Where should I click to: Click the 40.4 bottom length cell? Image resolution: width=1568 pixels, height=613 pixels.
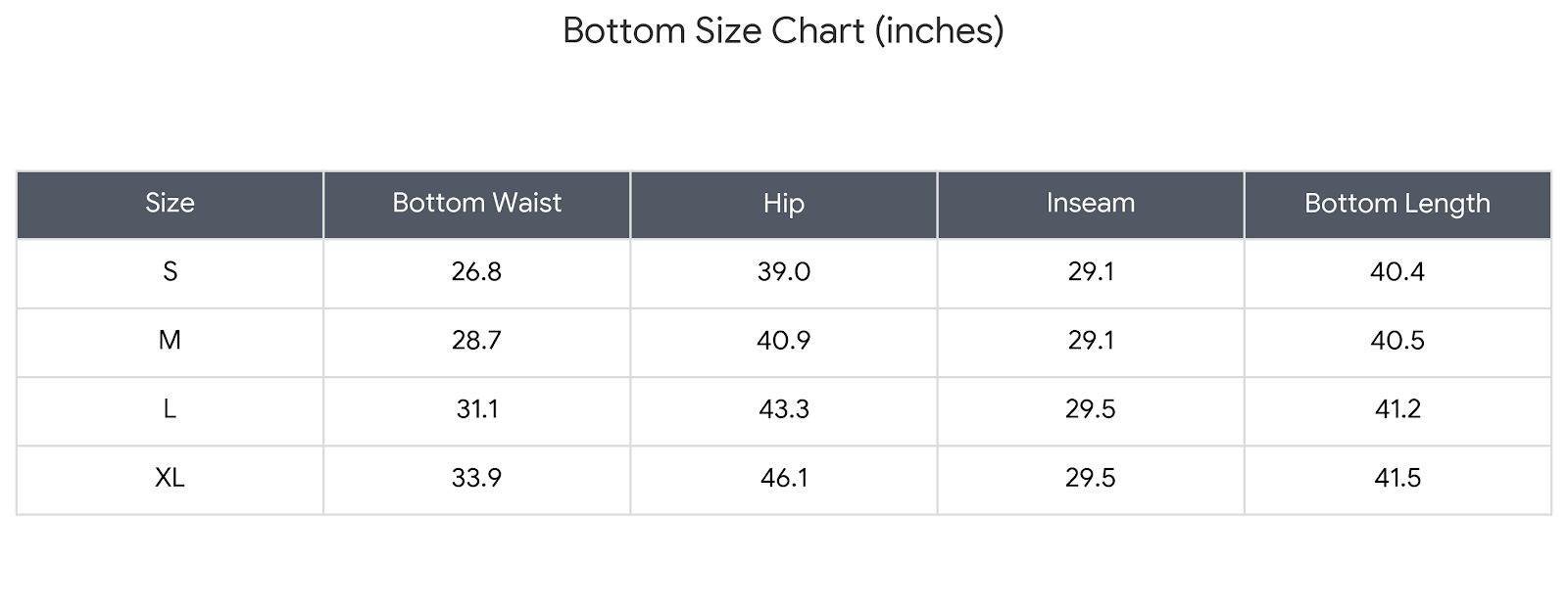coord(1396,272)
